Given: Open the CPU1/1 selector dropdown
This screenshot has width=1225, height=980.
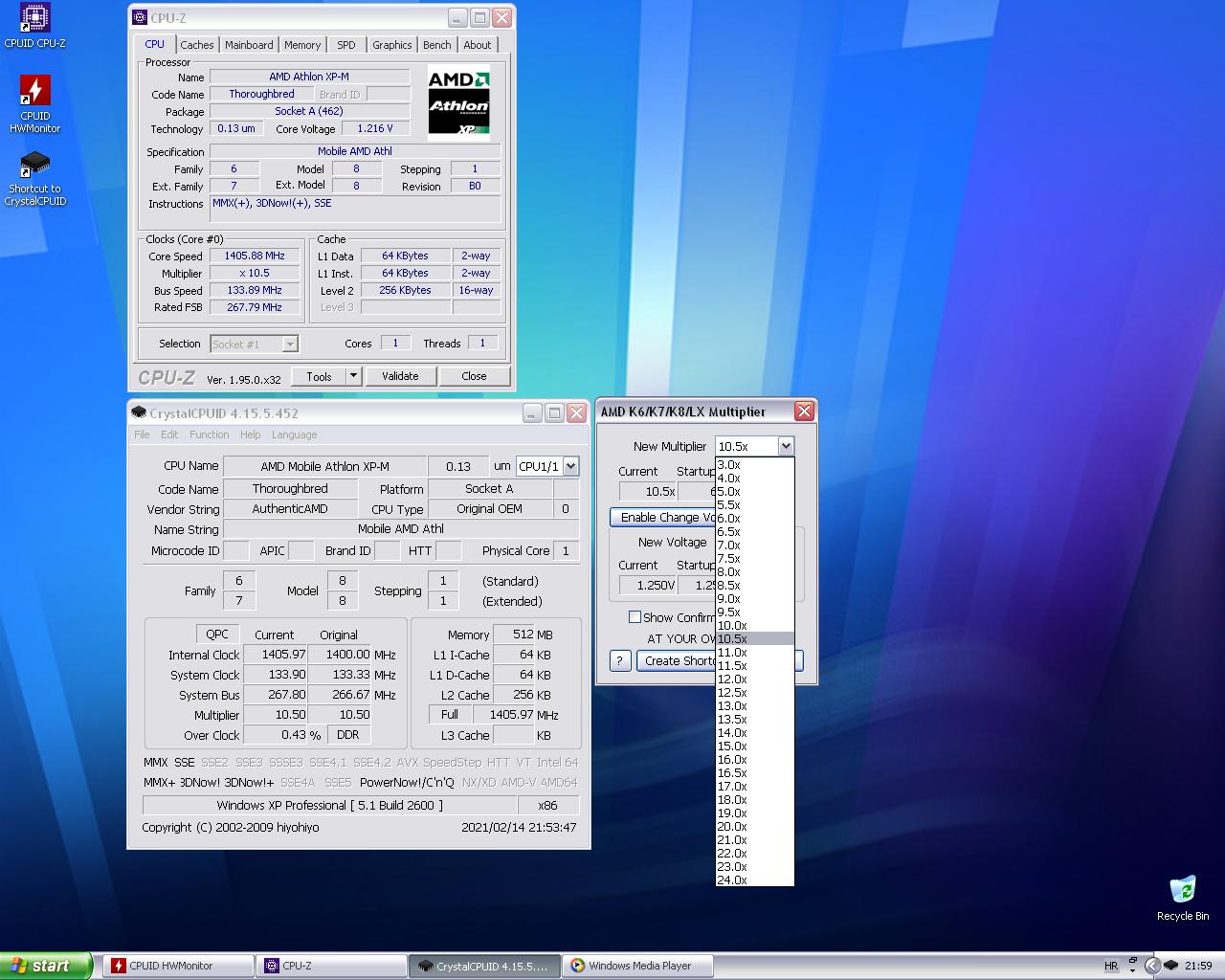Looking at the screenshot, I should 571,466.
